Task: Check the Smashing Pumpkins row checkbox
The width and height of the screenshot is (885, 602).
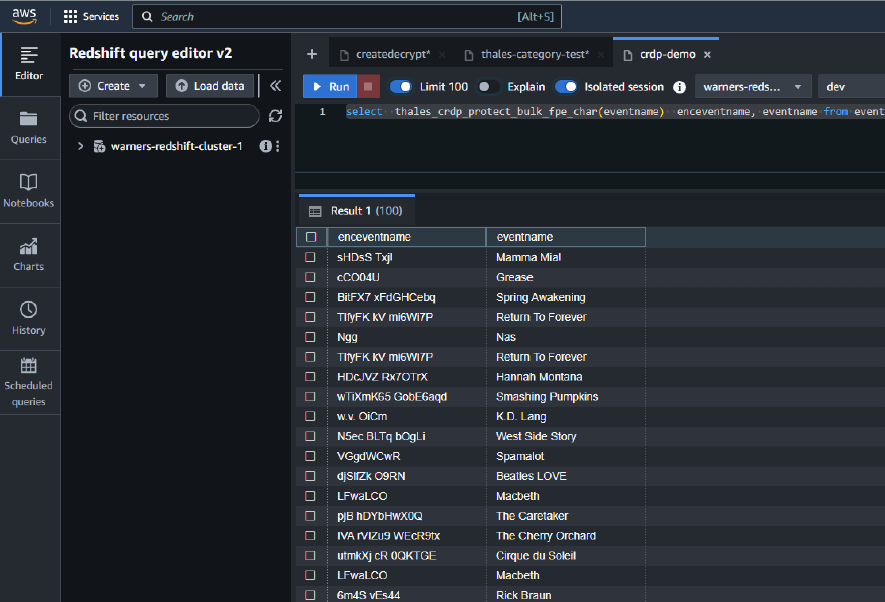Action: coord(310,397)
